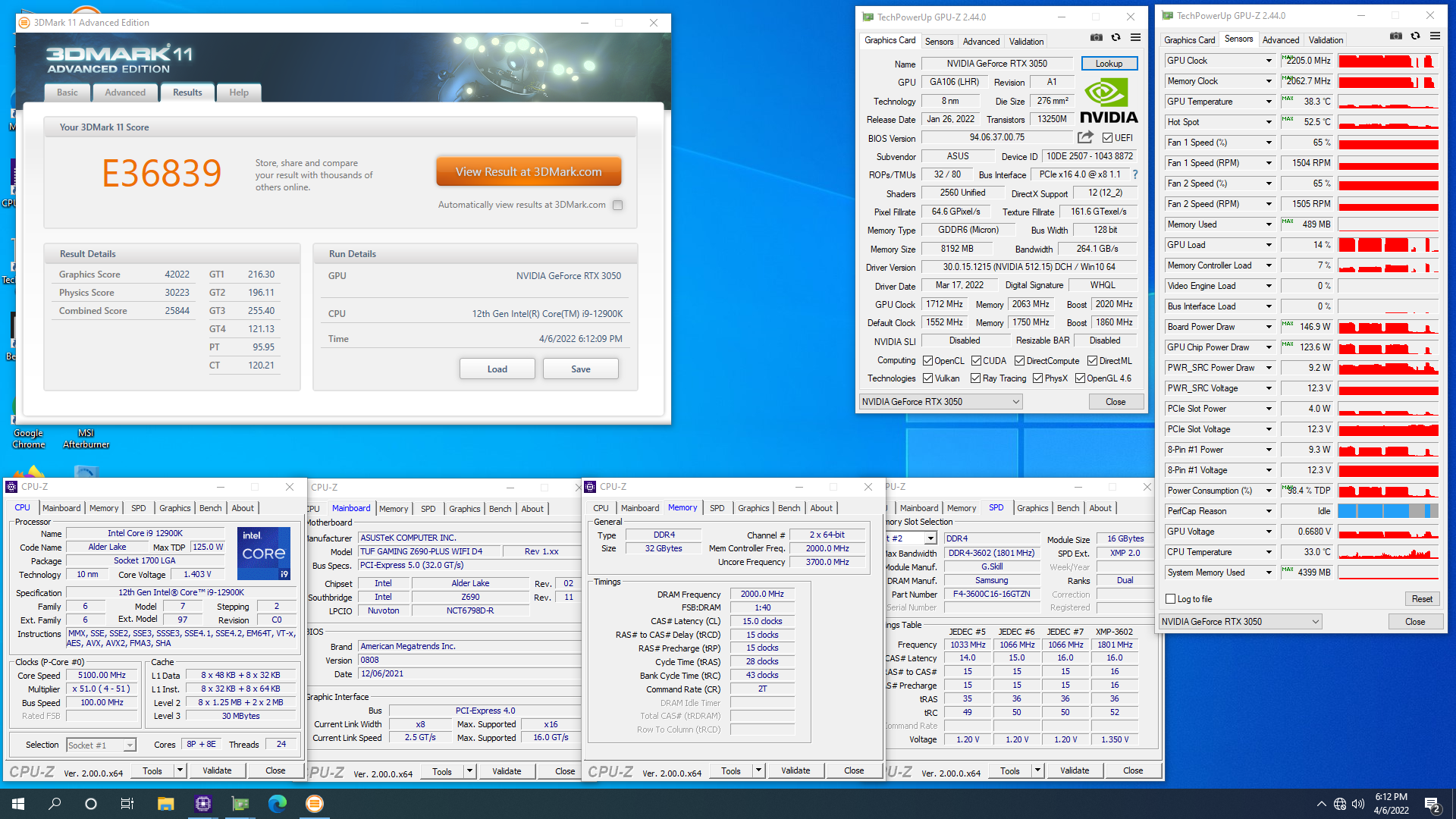This screenshot has width=1456, height=819.
Task: Click Save button in Run Details
Action: pos(581,369)
